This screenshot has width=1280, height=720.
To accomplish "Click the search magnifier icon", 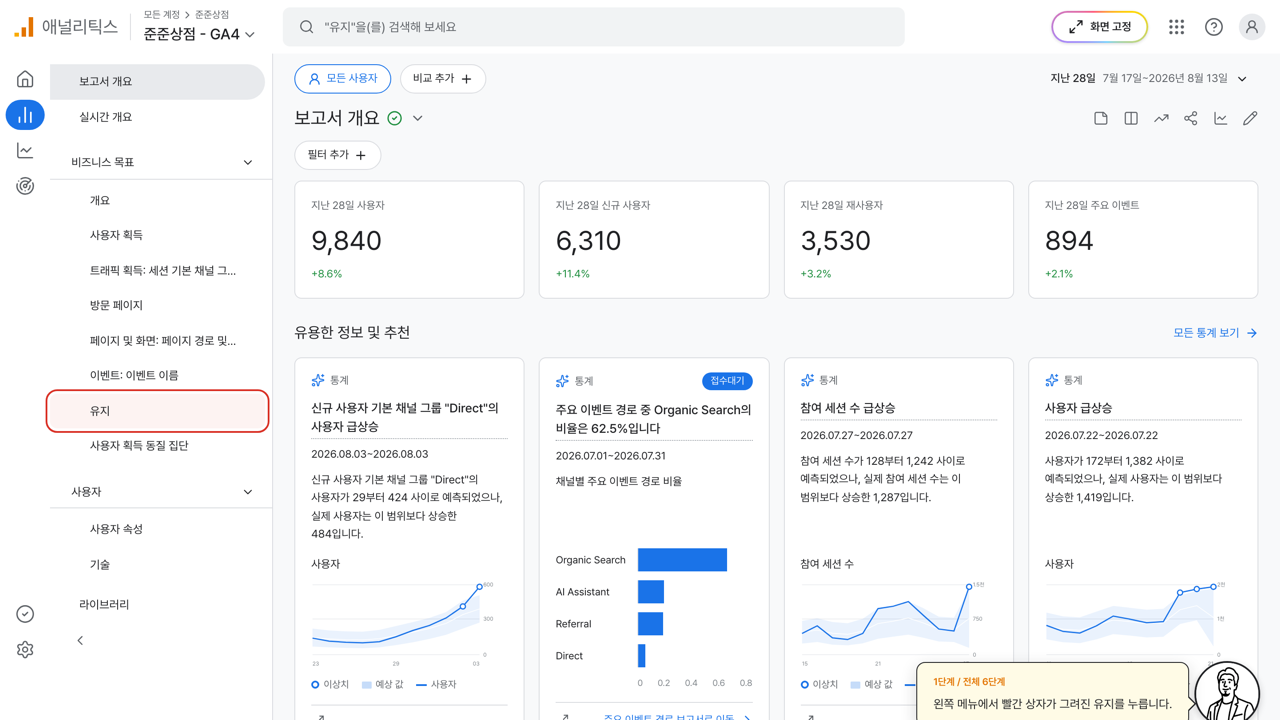I will pos(307,27).
